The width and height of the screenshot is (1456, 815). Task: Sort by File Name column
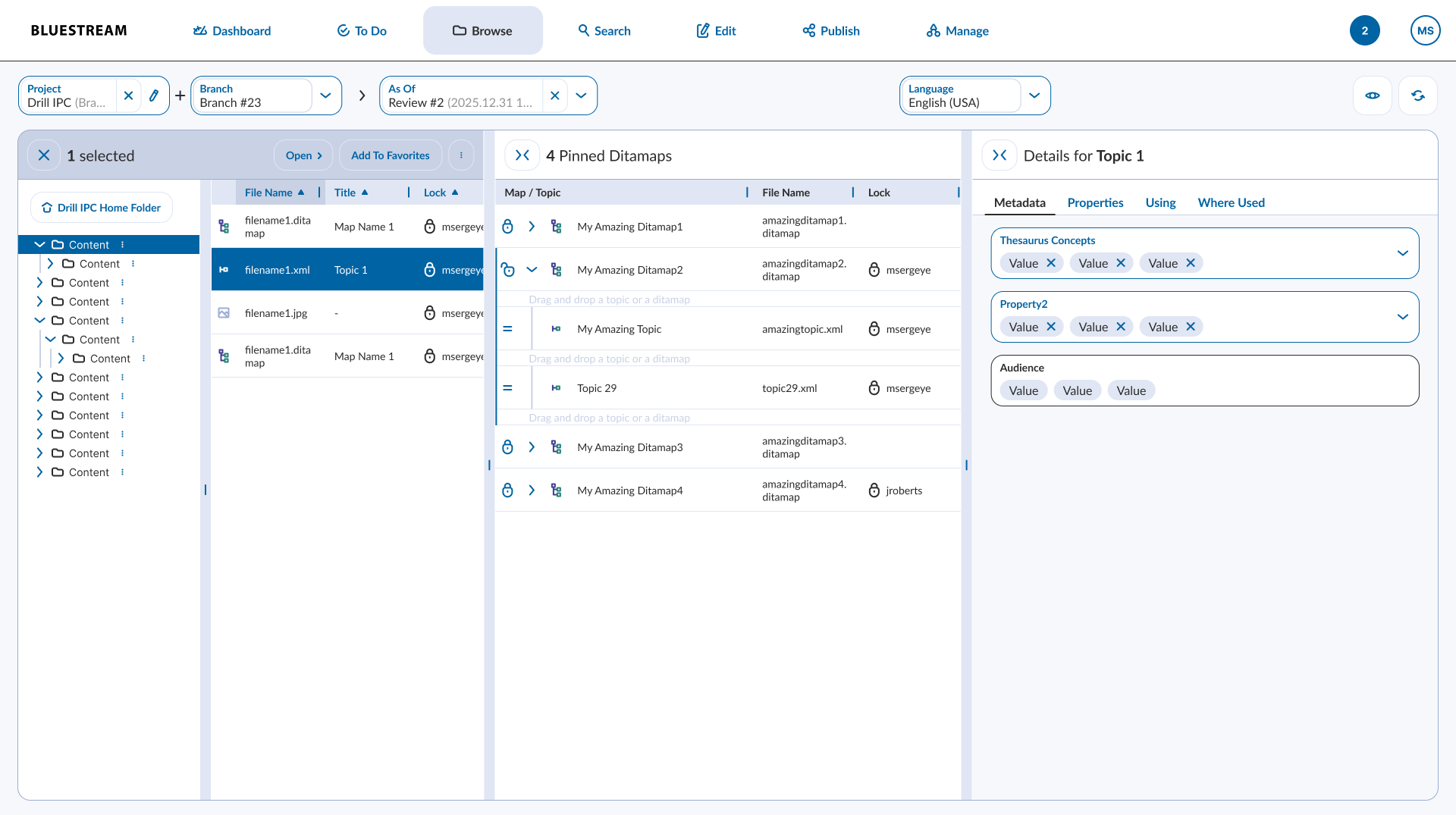275,193
